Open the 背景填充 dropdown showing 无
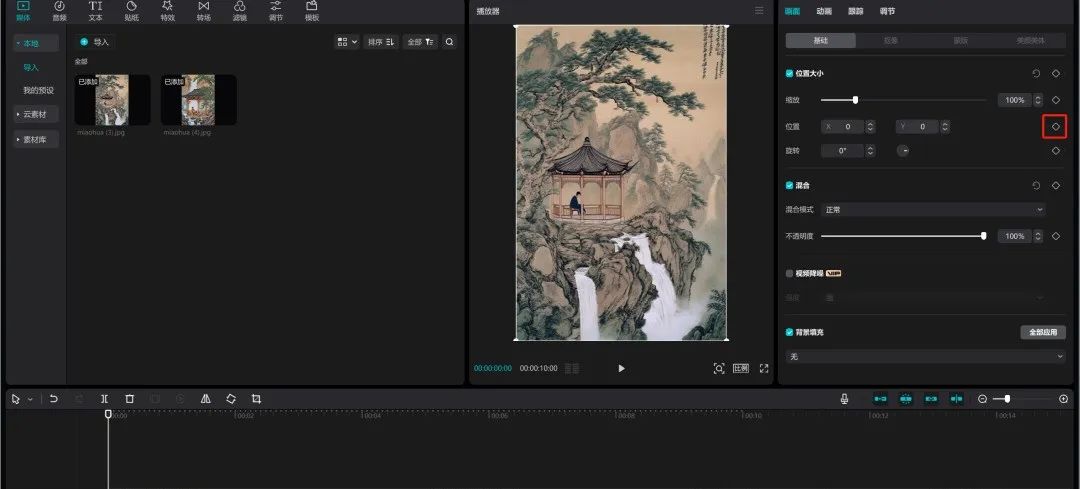The image size is (1080, 489). pyautogui.click(x=926, y=356)
